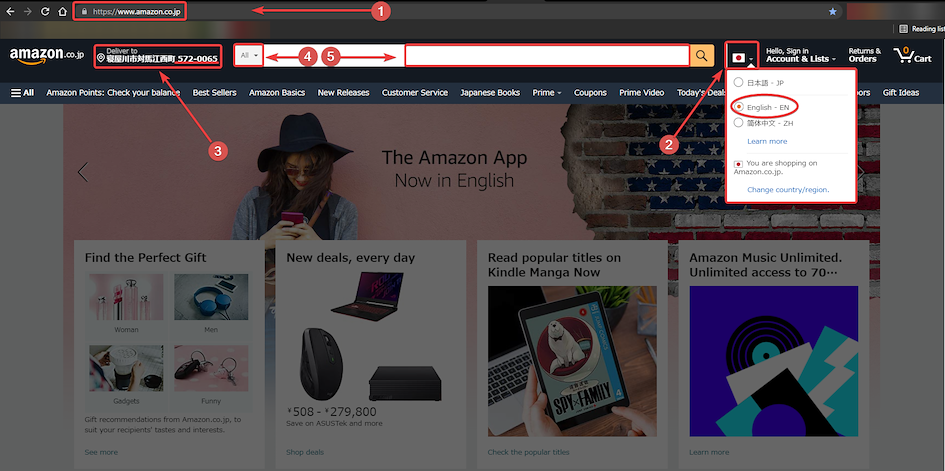Bookmark page with the star icon
The width and height of the screenshot is (945, 471).
[832, 11]
